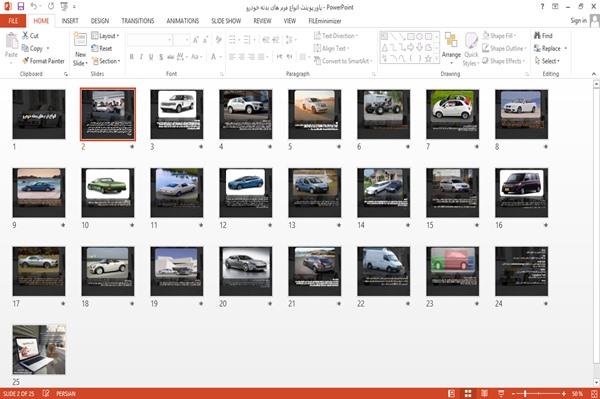Select slide 16 thumbnail with dark van

(x=521, y=193)
